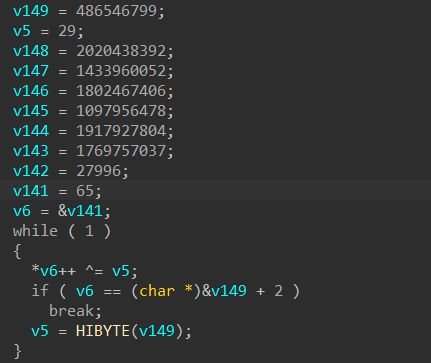Click v5 in 'v5 = HIBYTE' line
The height and width of the screenshot is (363, 431).
pos(40,331)
